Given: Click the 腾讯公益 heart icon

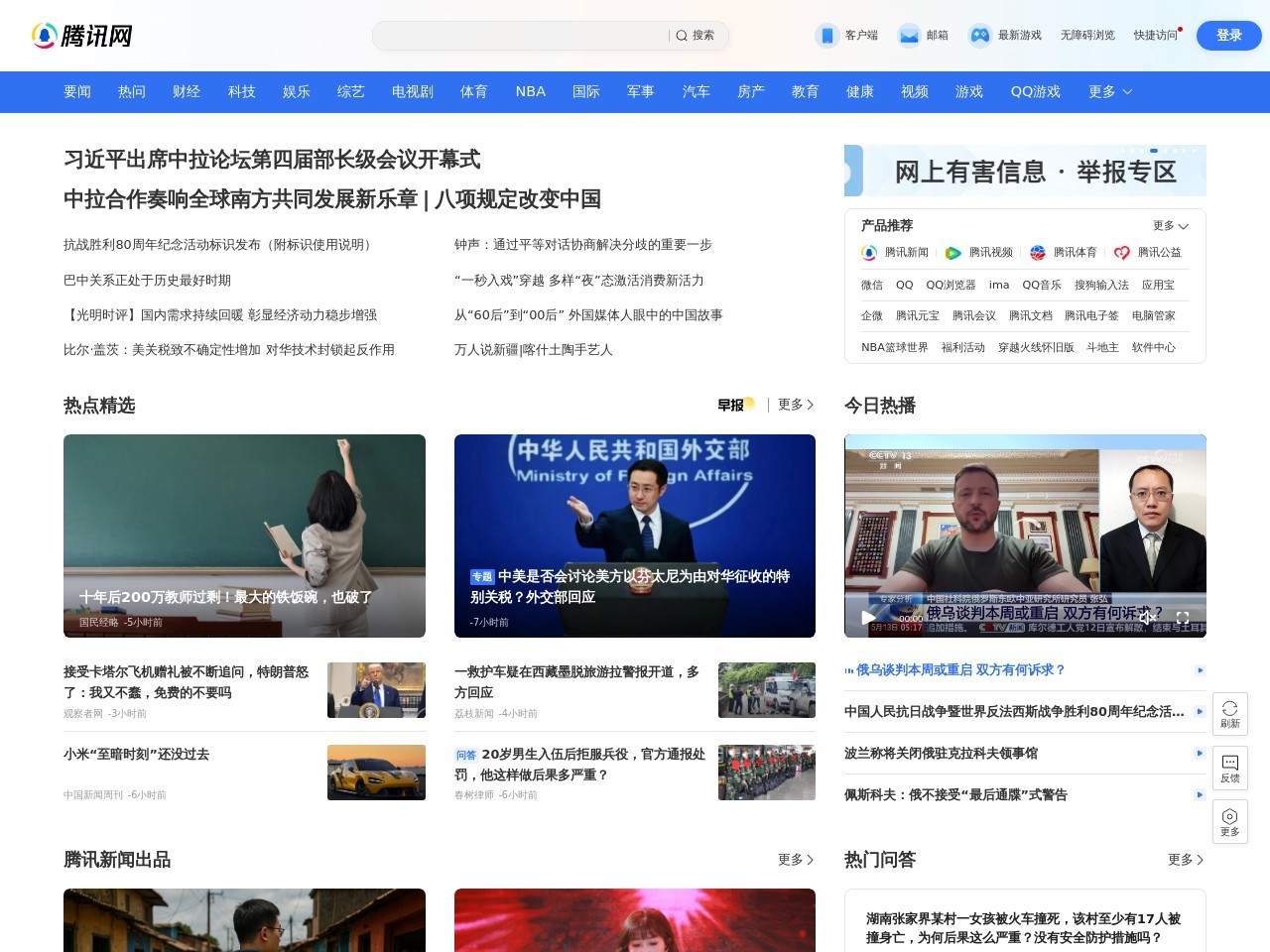Looking at the screenshot, I should click(x=1122, y=253).
